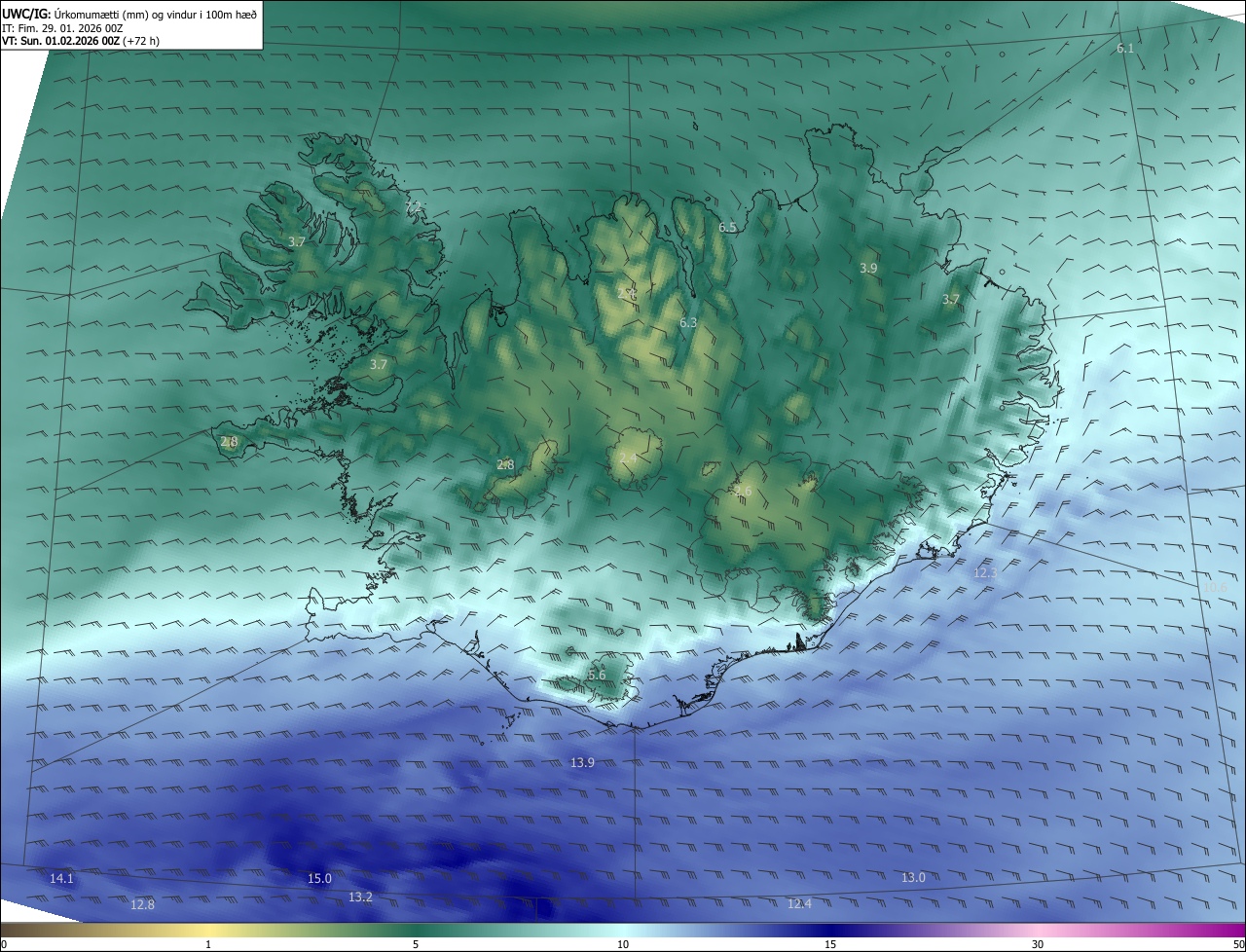Click the 12.8 value label on the map
Screen dimensions: 1246x952
(x=142, y=904)
